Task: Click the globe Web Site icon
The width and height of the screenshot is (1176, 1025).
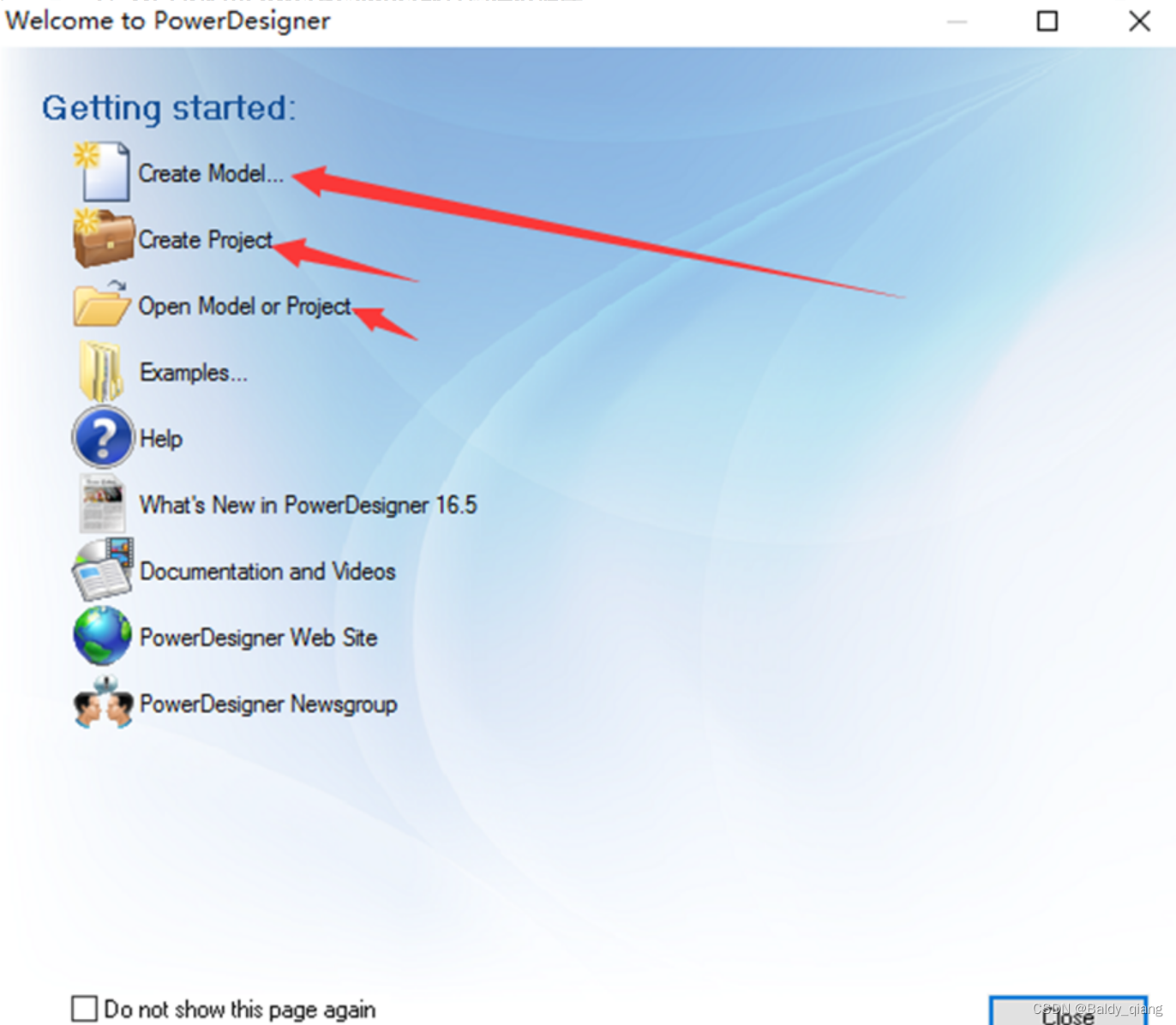Action: tap(103, 636)
